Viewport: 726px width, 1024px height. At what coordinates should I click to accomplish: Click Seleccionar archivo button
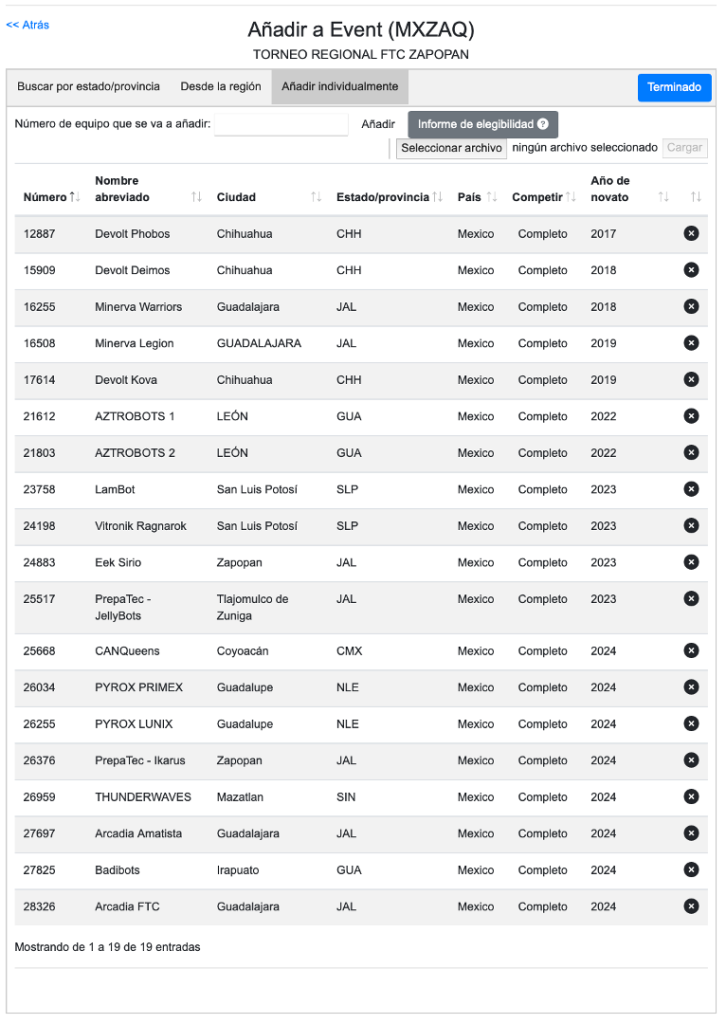(x=451, y=148)
